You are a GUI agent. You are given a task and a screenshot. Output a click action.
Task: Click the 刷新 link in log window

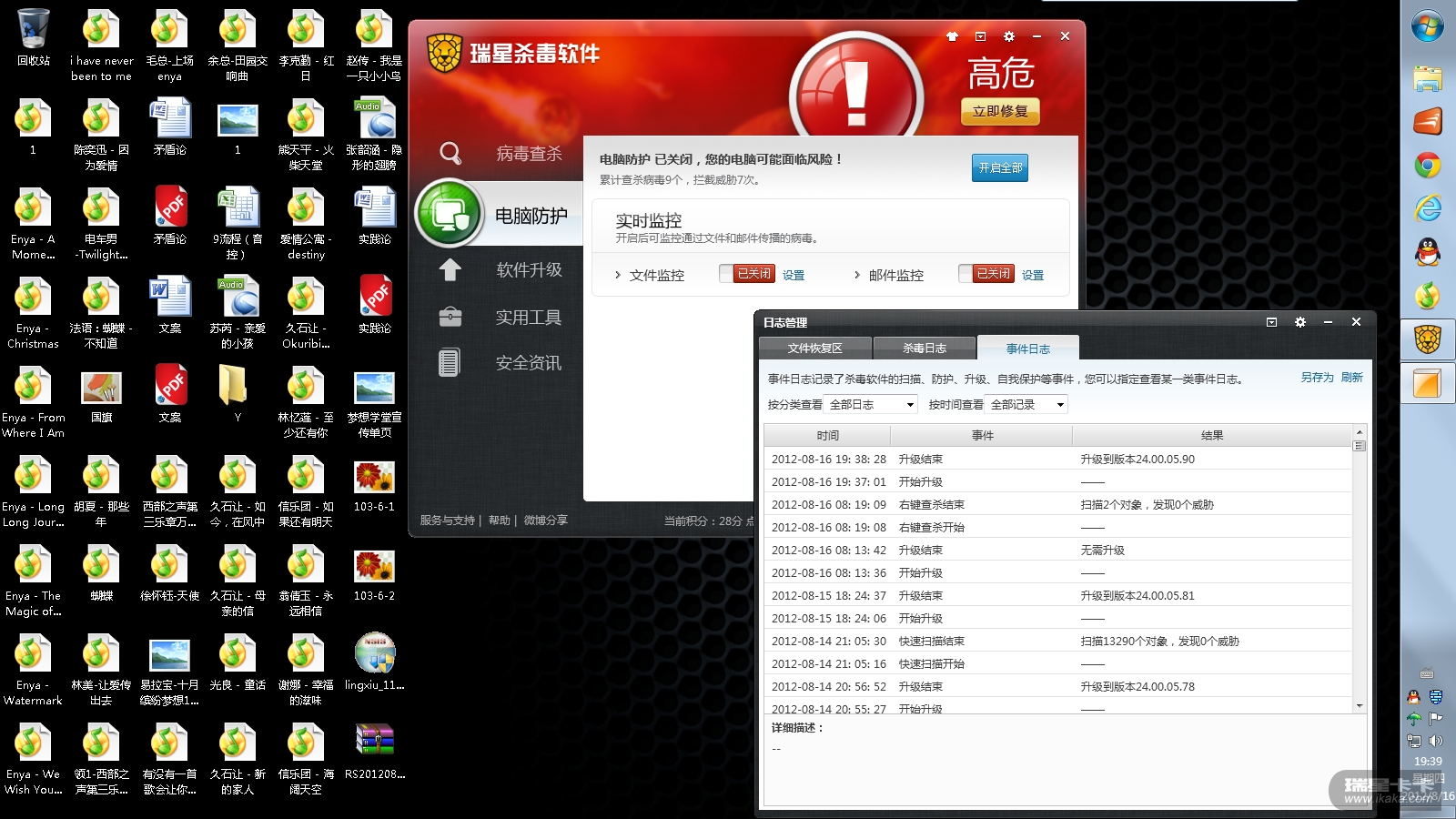click(1352, 378)
